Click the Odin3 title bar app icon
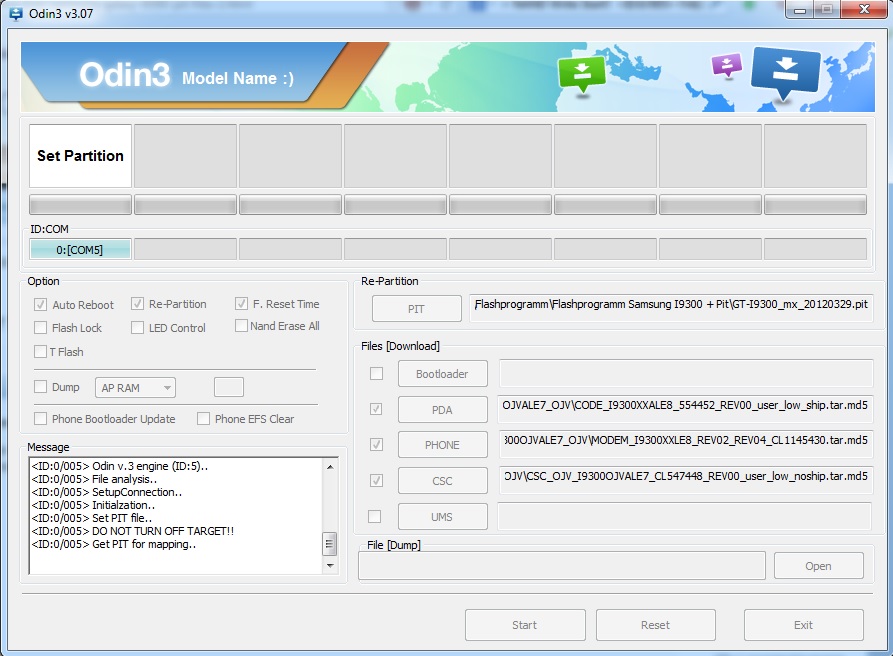 point(16,13)
